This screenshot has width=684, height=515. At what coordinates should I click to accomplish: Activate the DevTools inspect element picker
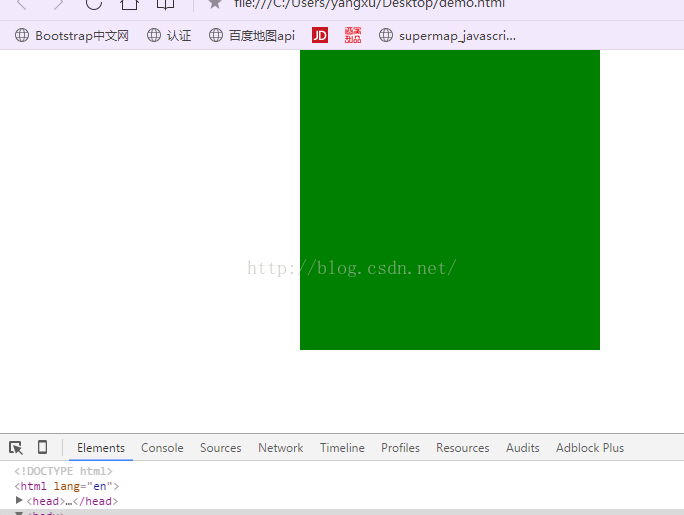click(x=16, y=448)
